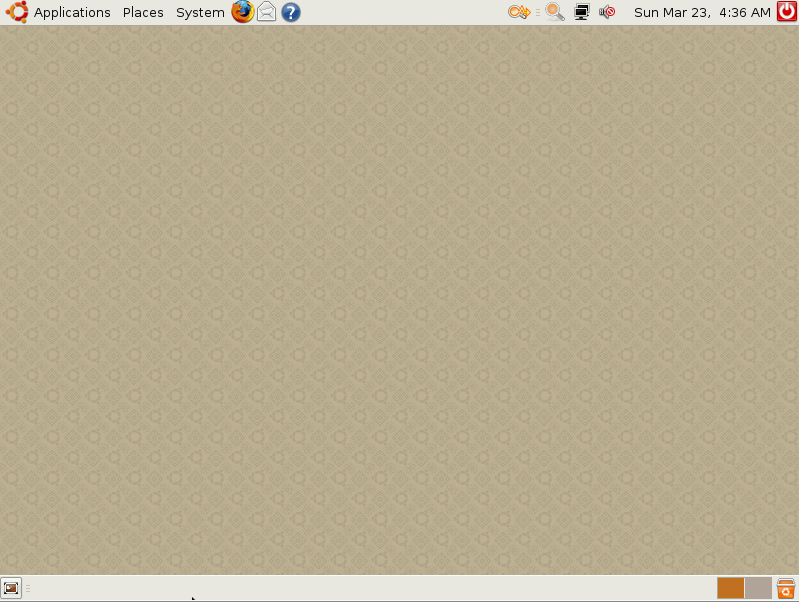Viewport: 799px width, 602px height.
Task: Click the network monitor computers icon
Action: [581, 12]
